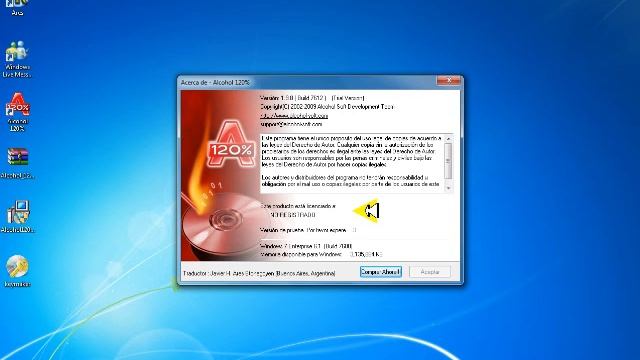
Task: Open the alcohol-soft website link
Action: click(x=294, y=116)
